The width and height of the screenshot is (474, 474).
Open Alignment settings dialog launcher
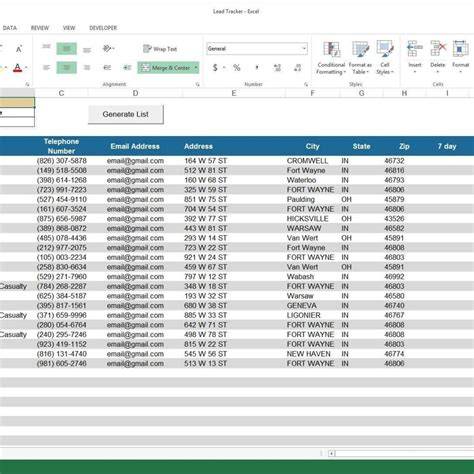coord(197,85)
